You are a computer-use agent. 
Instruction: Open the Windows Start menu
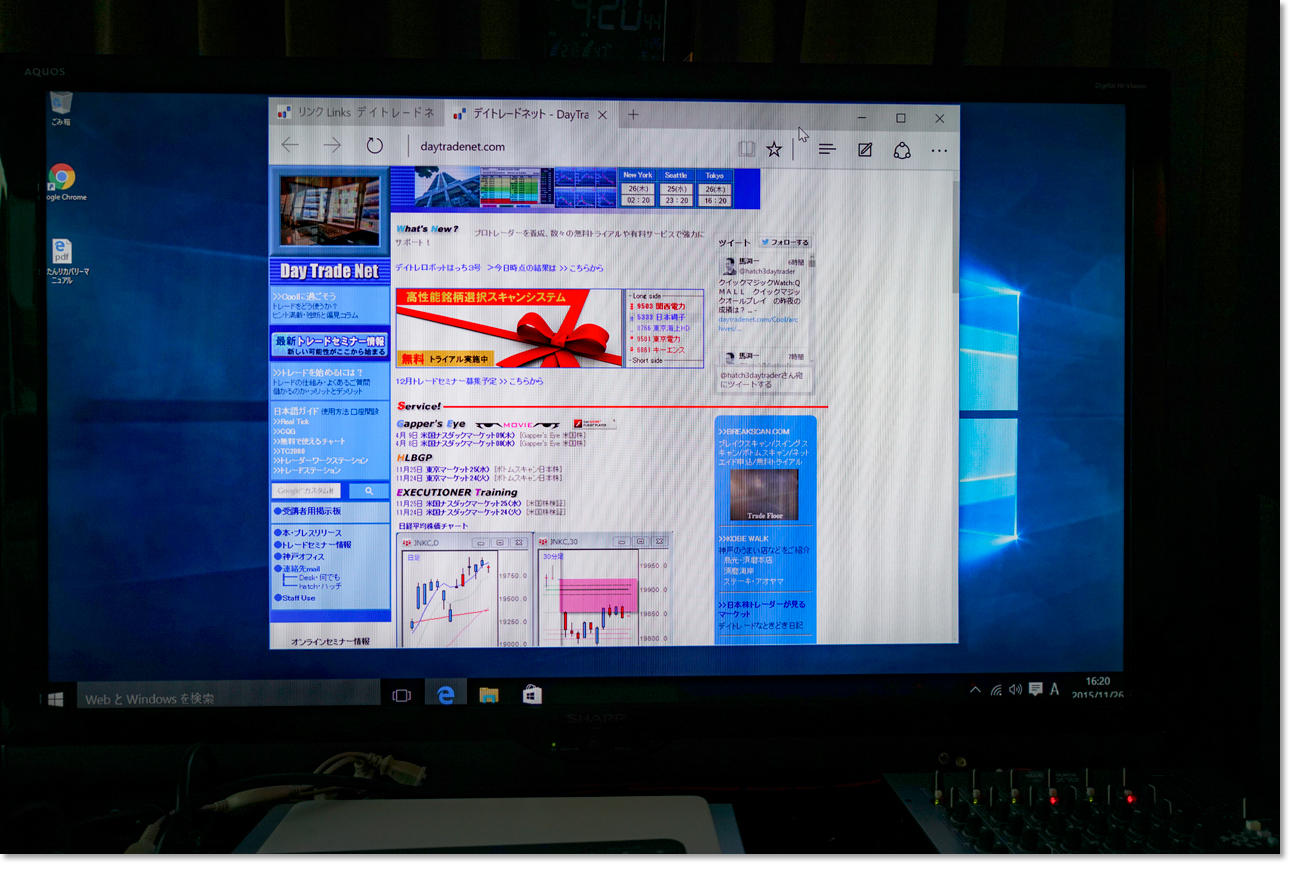(x=56, y=697)
